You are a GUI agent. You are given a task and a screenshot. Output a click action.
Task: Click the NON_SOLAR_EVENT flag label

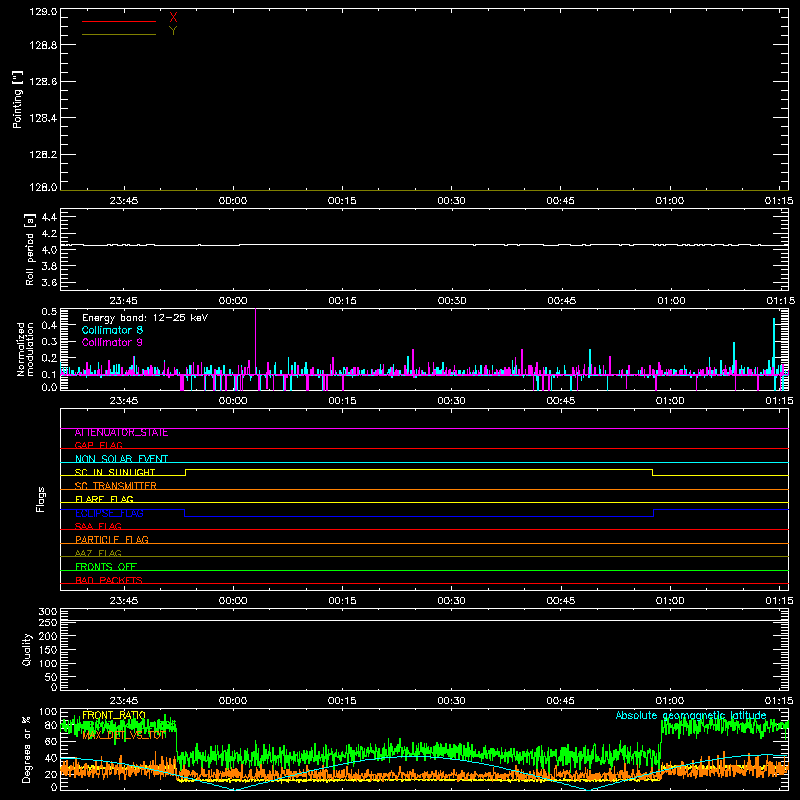tap(121, 459)
